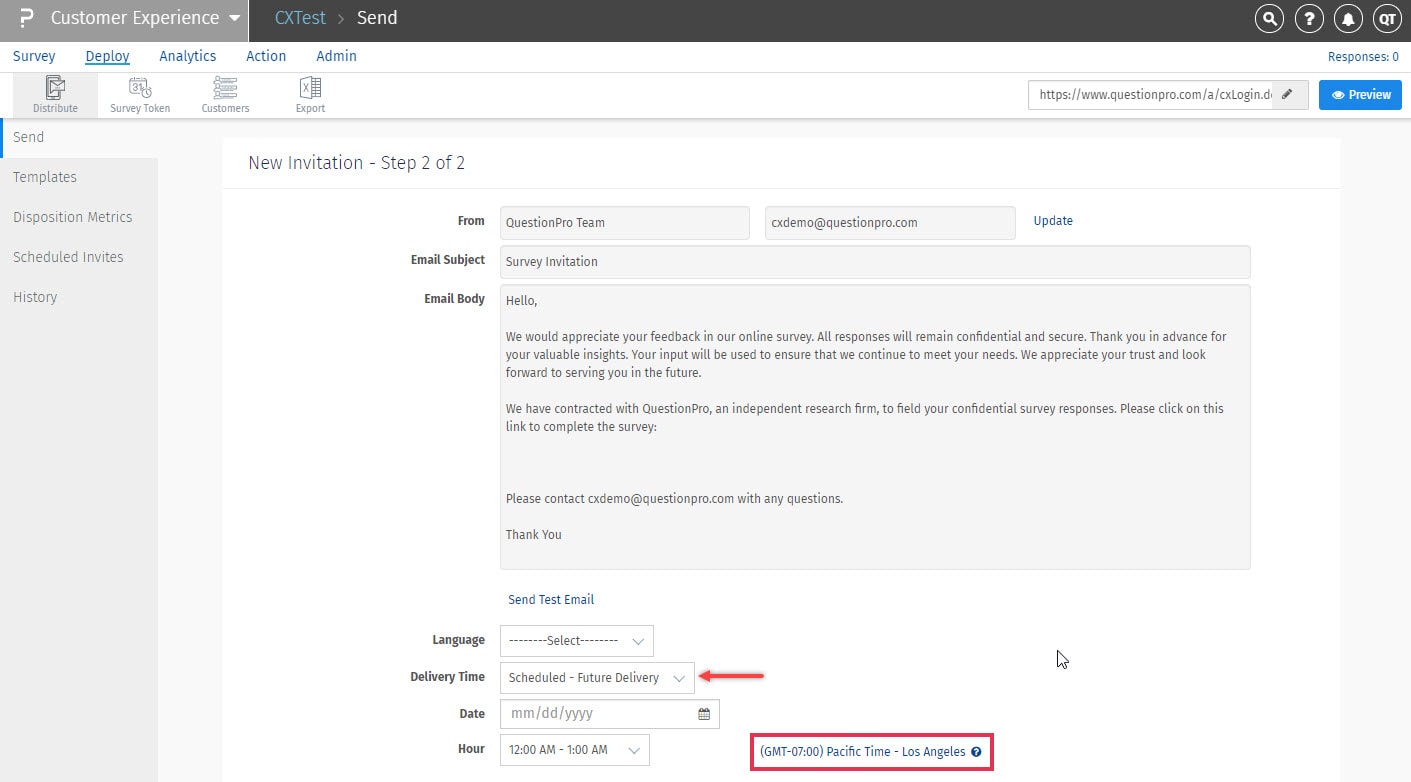This screenshot has height=782, width=1411.
Task: Click the Send Test Email link
Action: tap(551, 600)
